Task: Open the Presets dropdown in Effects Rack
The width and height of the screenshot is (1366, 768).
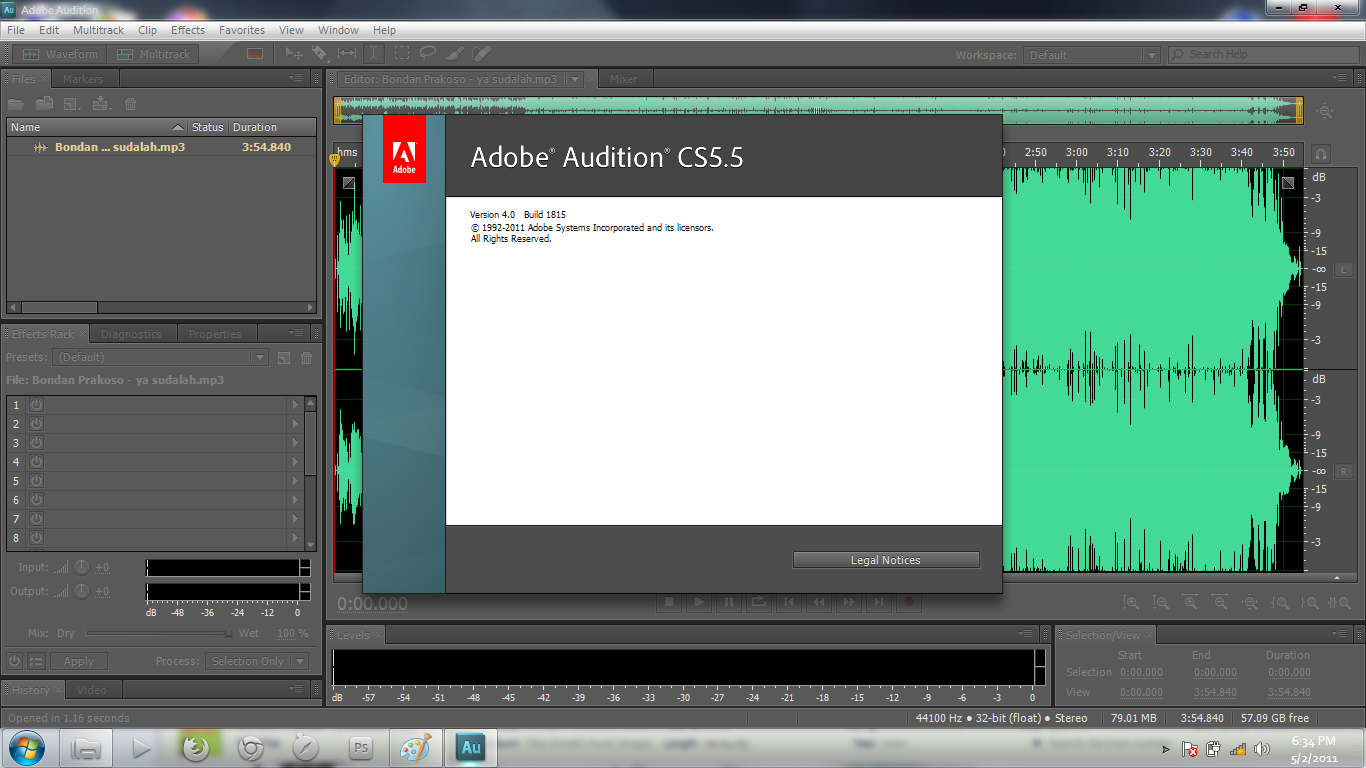Action: click(x=161, y=358)
